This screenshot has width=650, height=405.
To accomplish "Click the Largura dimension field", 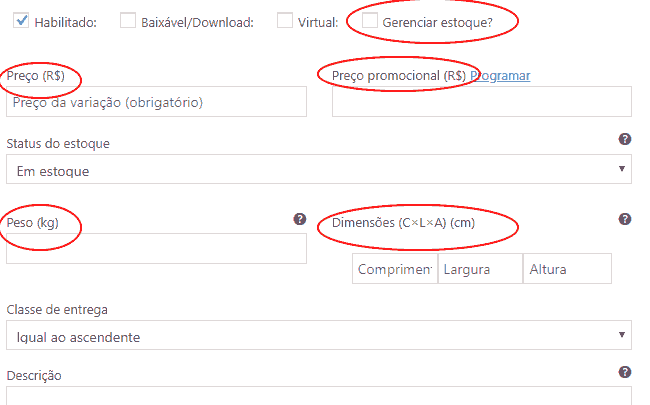I will tap(480, 269).
